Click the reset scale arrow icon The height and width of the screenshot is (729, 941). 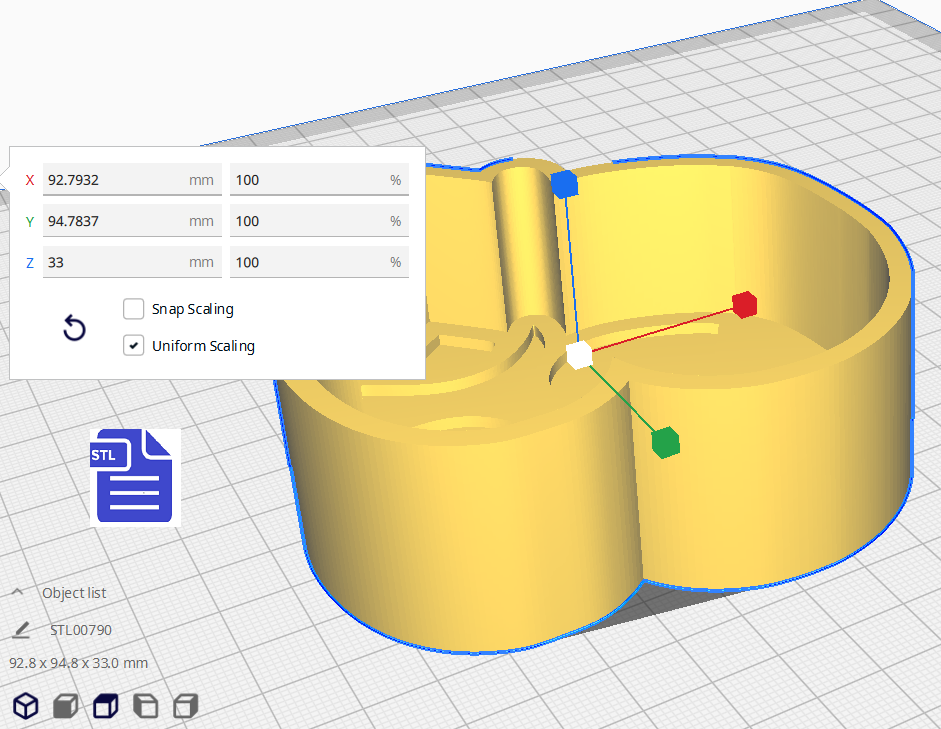click(74, 328)
